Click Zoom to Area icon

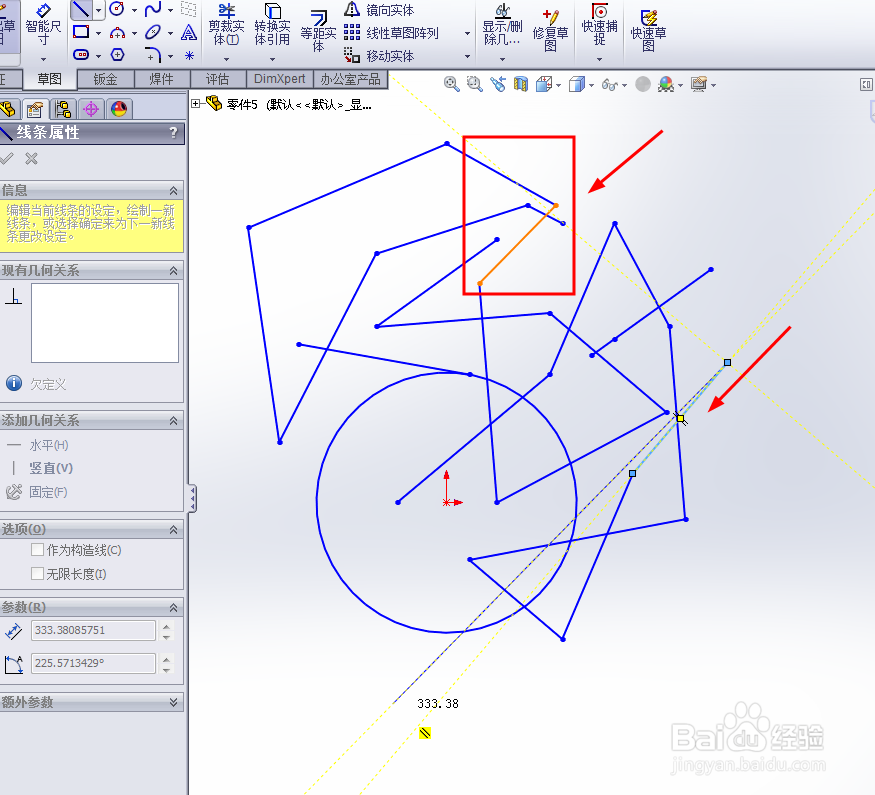coord(474,84)
